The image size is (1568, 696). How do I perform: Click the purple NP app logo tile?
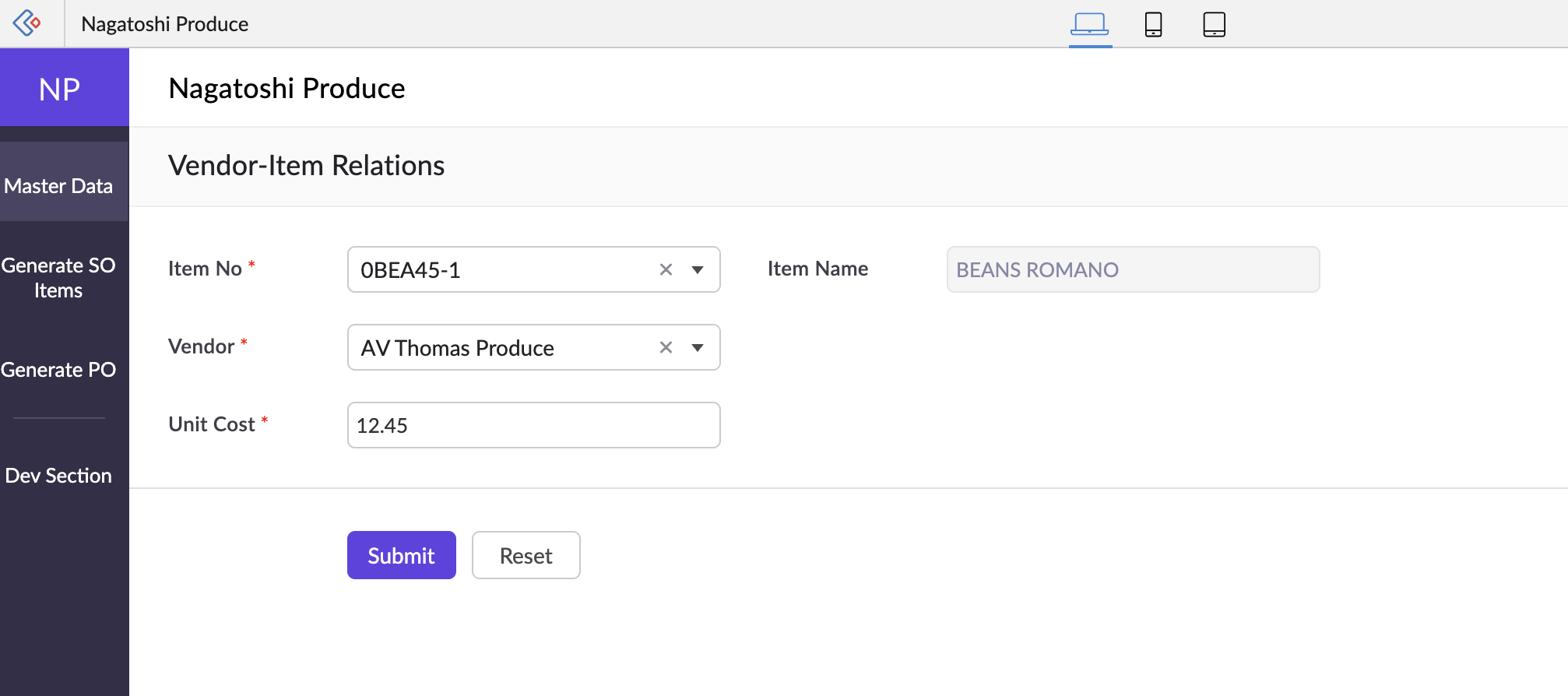click(60, 89)
